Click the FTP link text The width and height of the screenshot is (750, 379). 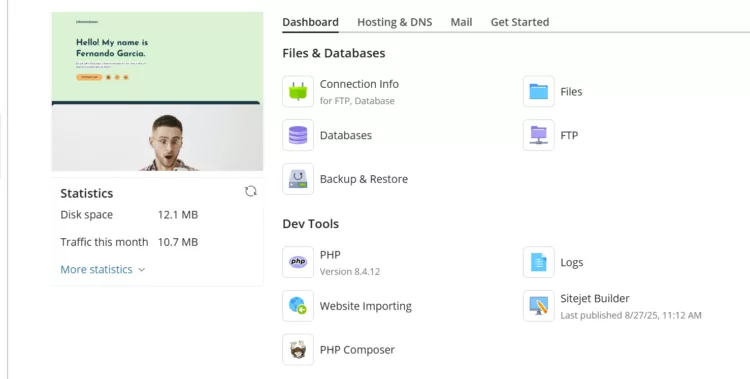569,135
